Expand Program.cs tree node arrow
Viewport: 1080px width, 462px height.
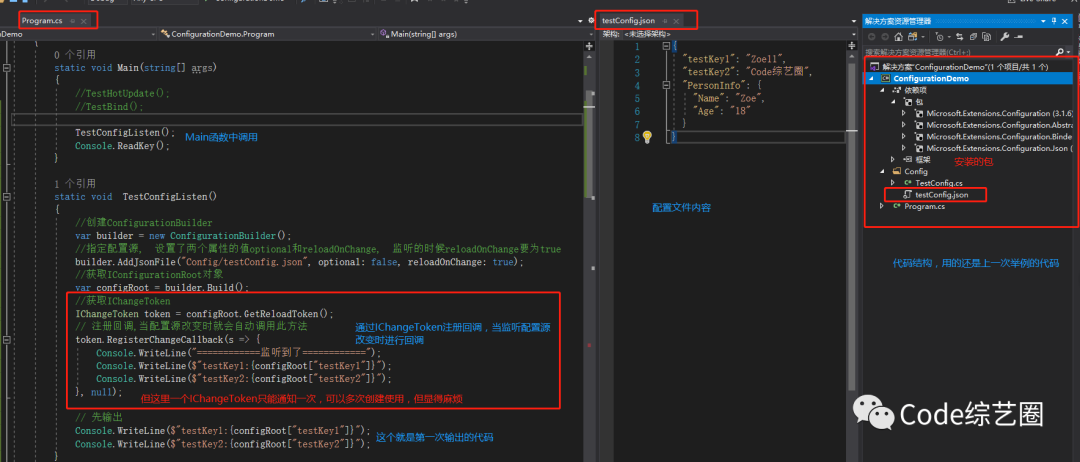(881, 206)
